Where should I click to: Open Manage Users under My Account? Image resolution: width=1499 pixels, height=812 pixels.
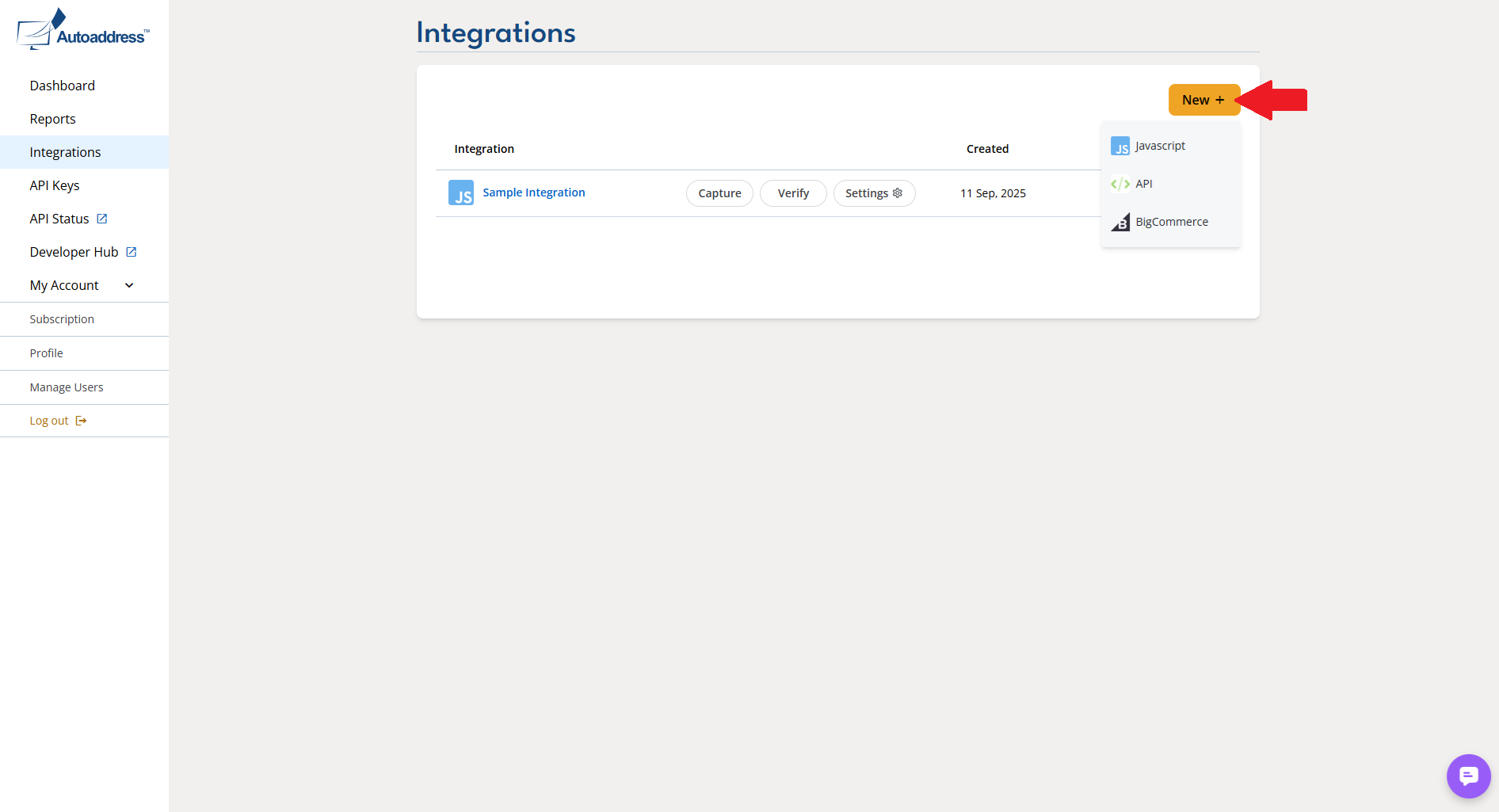click(x=67, y=387)
